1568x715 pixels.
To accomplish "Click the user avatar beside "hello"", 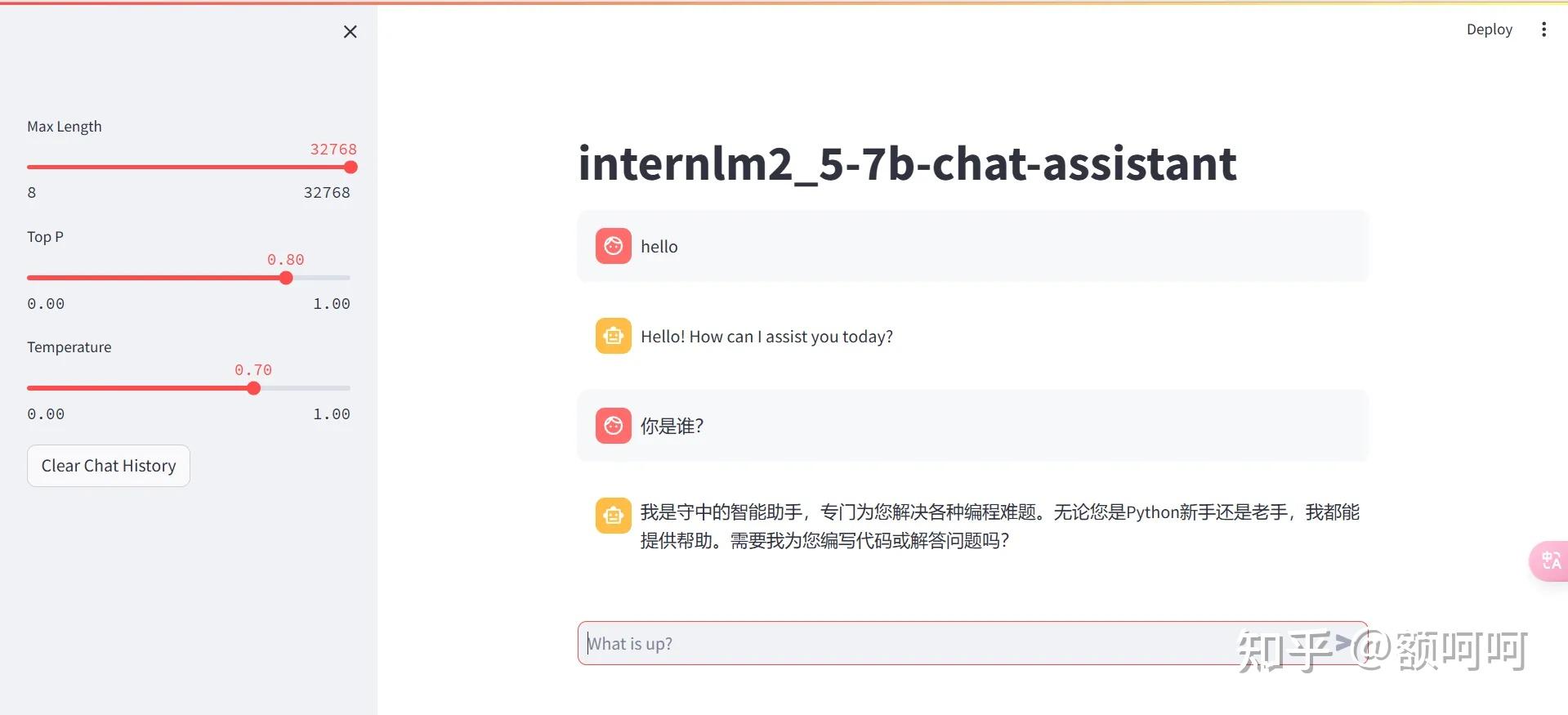I will click(x=613, y=246).
